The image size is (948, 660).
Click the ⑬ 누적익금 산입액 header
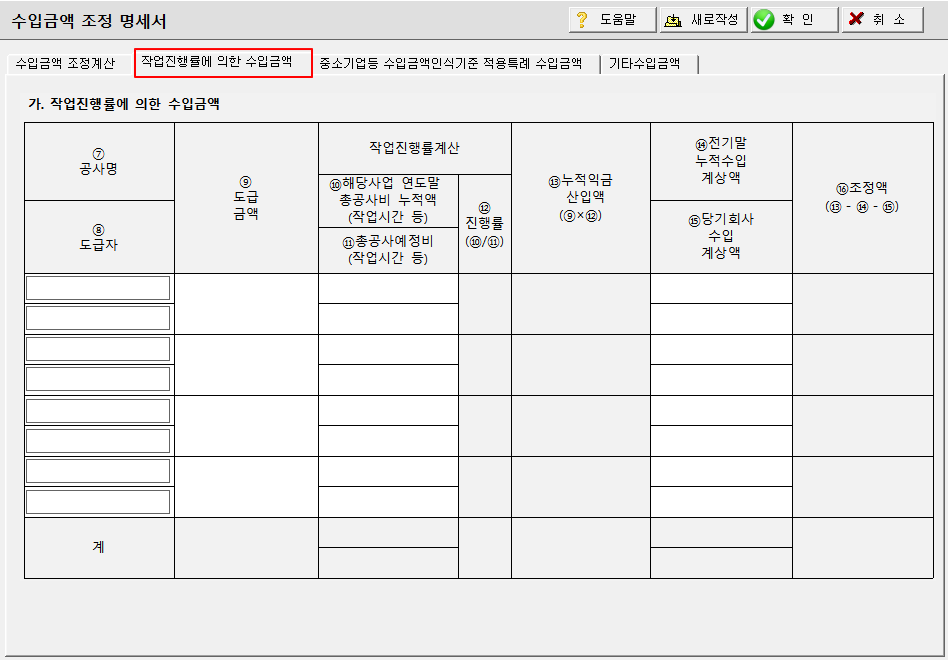click(581, 198)
